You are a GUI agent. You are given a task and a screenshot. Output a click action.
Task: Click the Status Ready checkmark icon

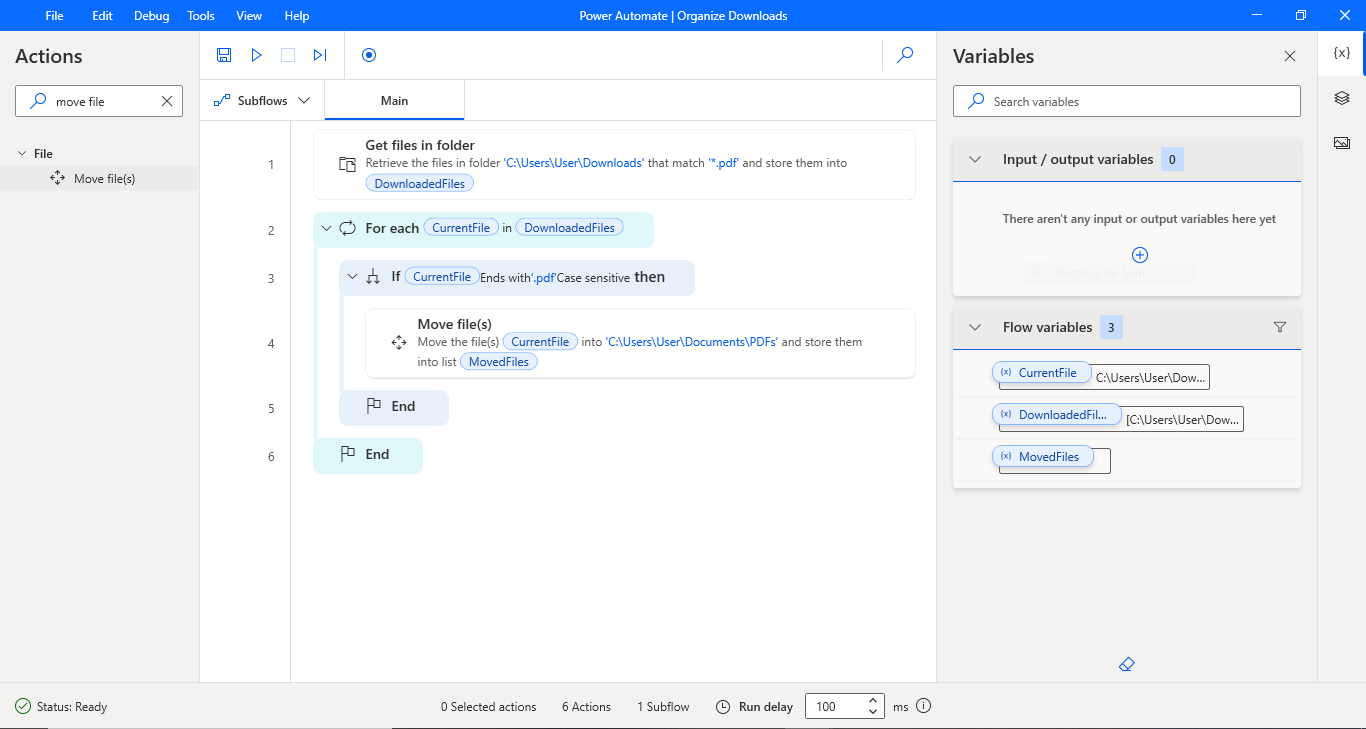coord(23,706)
